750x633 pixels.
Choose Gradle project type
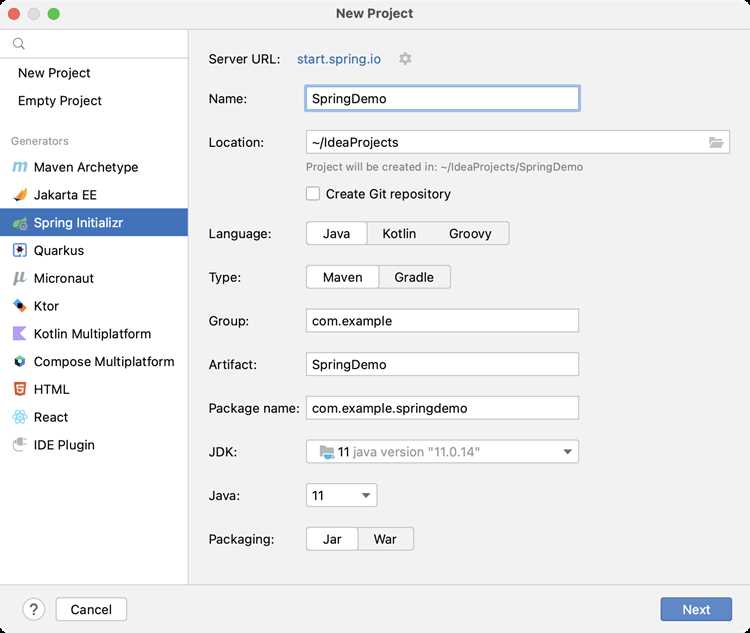tap(414, 277)
